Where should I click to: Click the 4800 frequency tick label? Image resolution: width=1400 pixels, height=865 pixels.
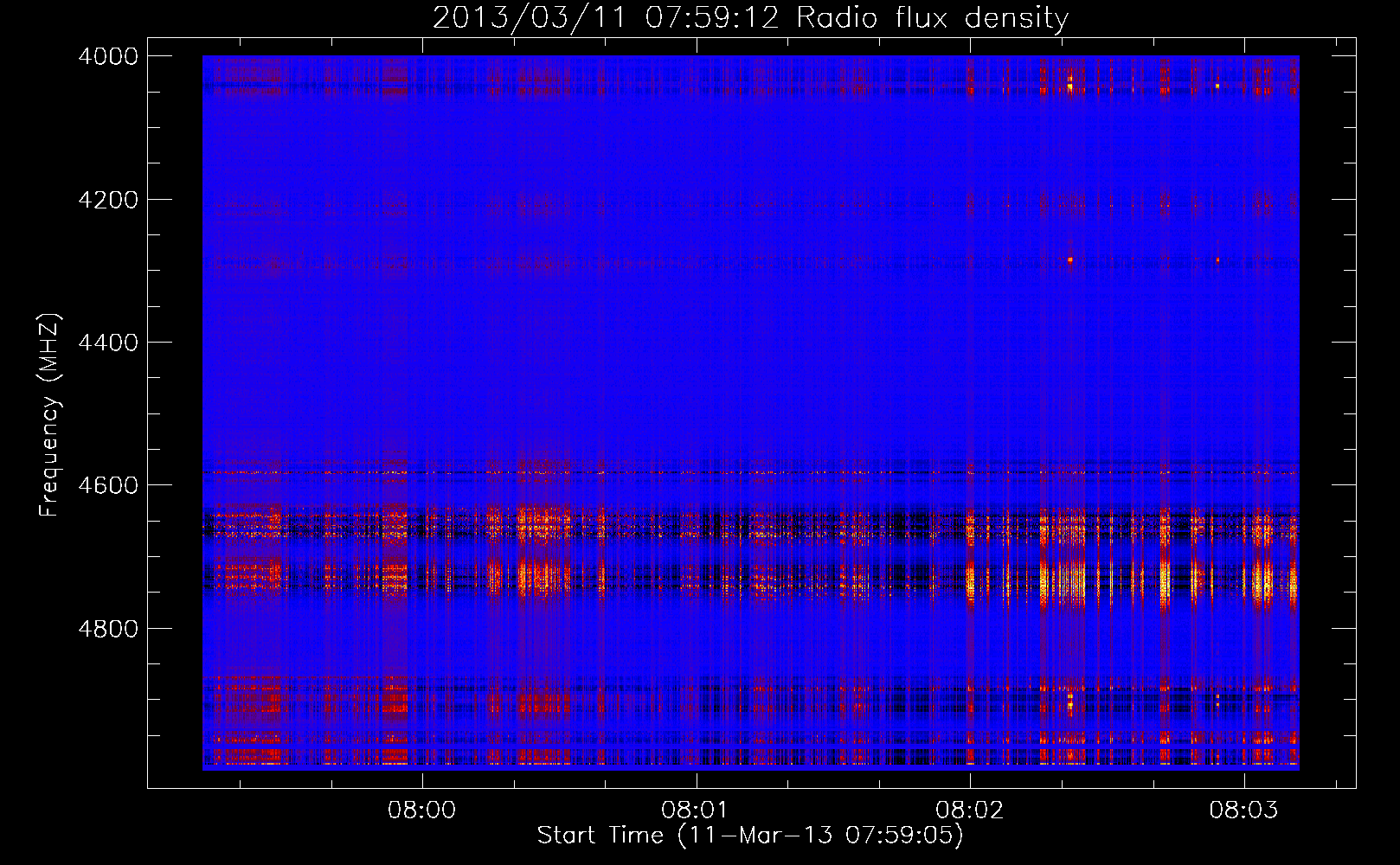coord(107,629)
